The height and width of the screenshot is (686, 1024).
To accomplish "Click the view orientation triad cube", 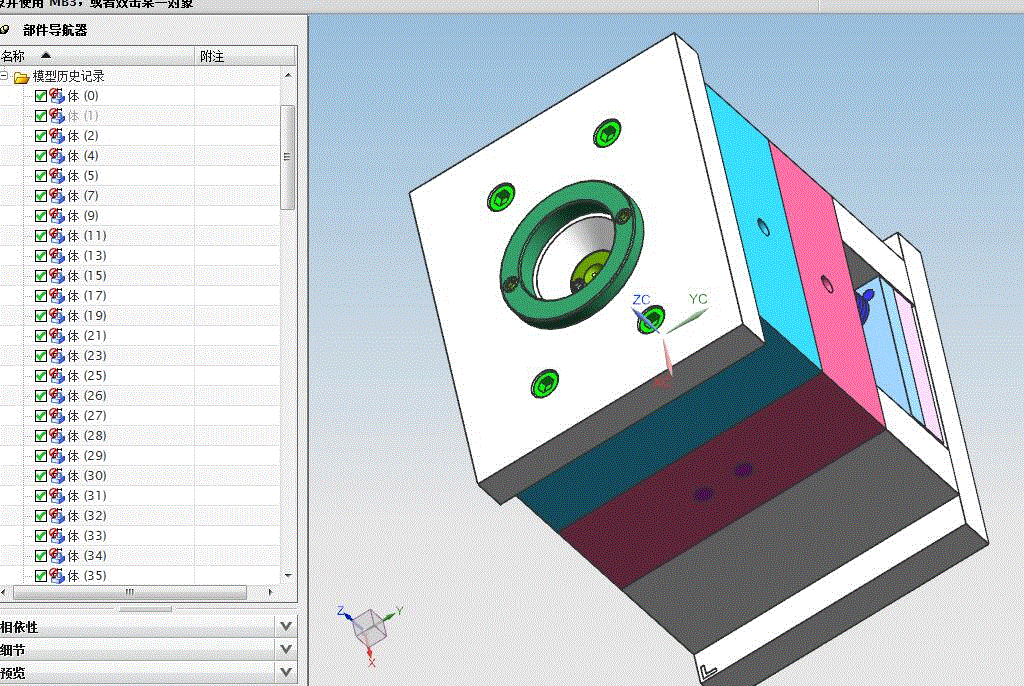I will point(370,627).
